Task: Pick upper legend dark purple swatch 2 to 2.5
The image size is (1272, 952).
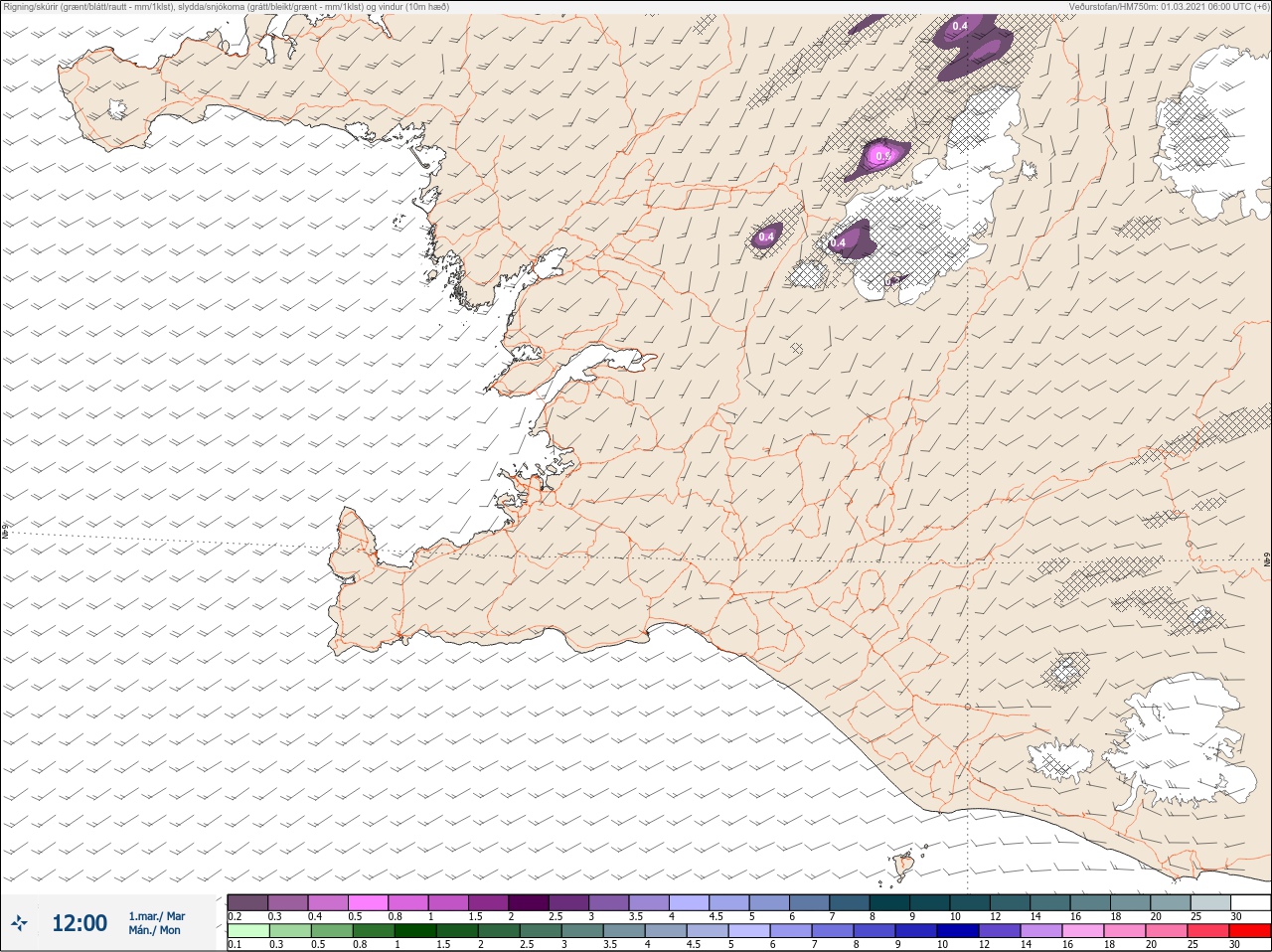Action: click(529, 902)
